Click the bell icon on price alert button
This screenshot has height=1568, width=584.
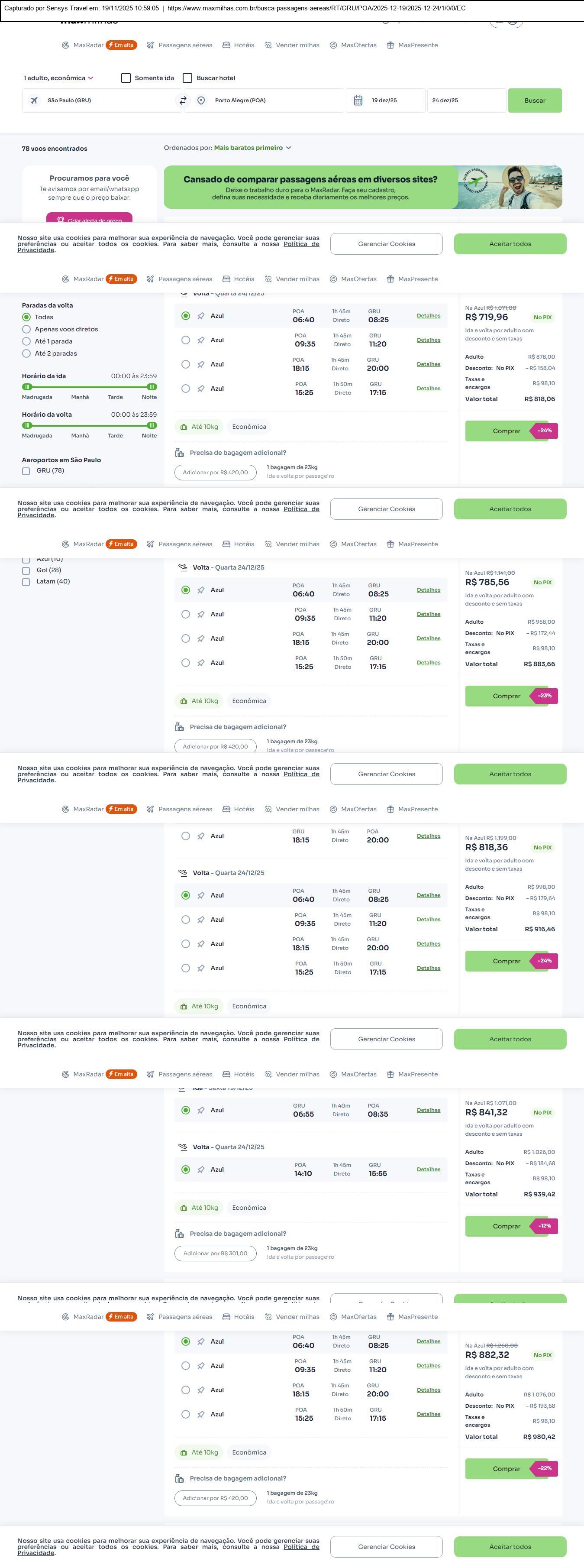tap(61, 220)
